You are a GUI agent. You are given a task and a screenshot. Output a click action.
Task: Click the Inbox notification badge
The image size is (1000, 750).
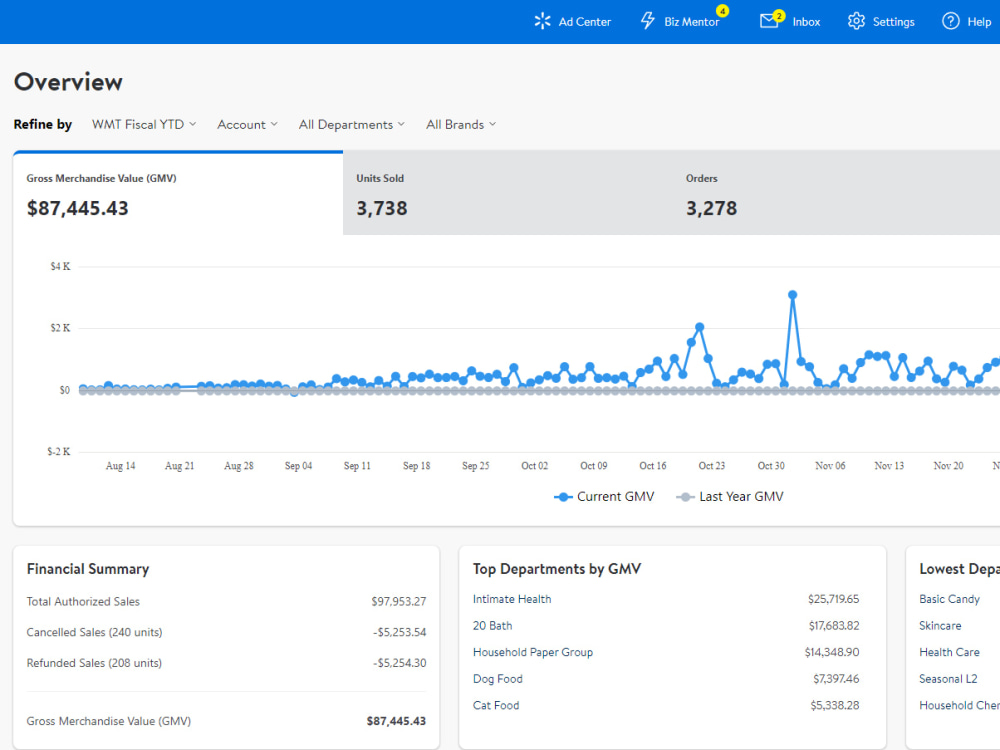[x=779, y=15]
